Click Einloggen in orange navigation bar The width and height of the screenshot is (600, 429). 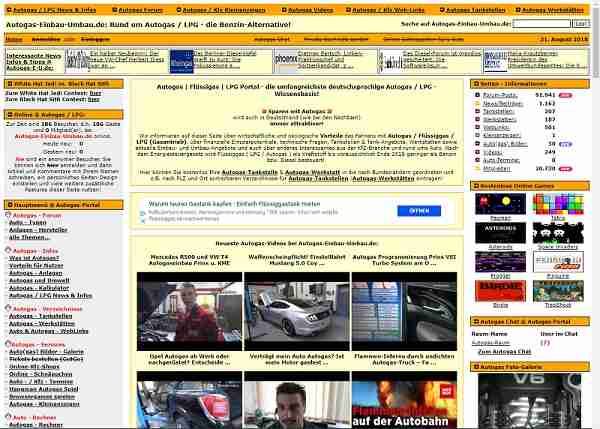tap(95, 39)
